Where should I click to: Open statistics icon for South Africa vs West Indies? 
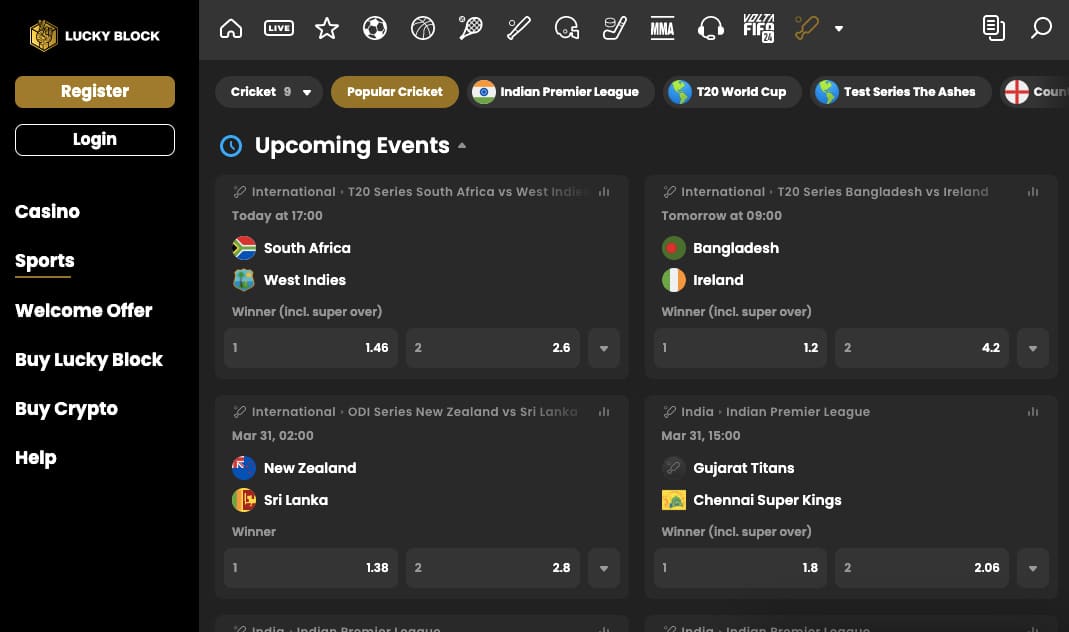(x=604, y=192)
